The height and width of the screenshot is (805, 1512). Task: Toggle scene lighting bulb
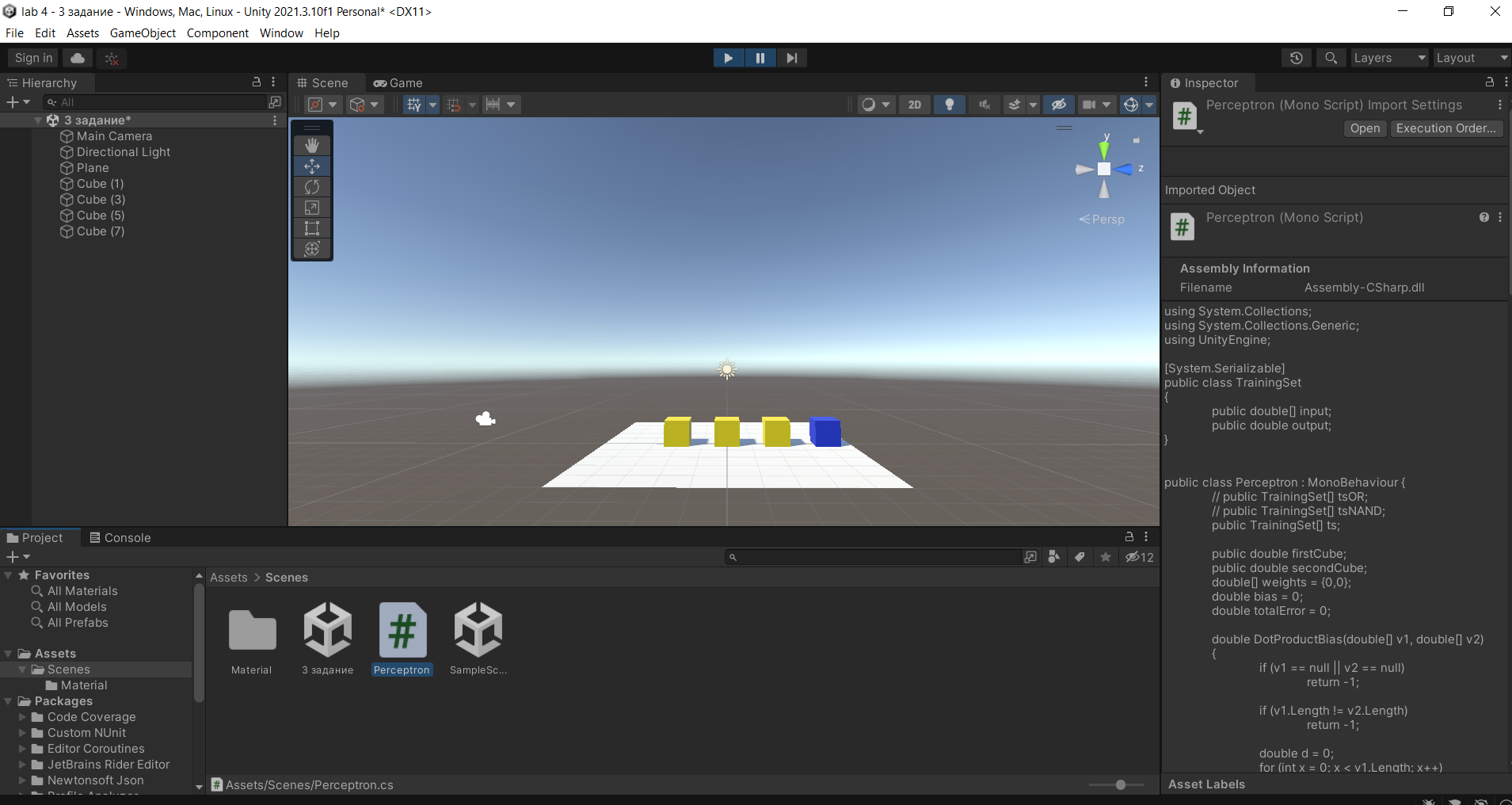950,105
